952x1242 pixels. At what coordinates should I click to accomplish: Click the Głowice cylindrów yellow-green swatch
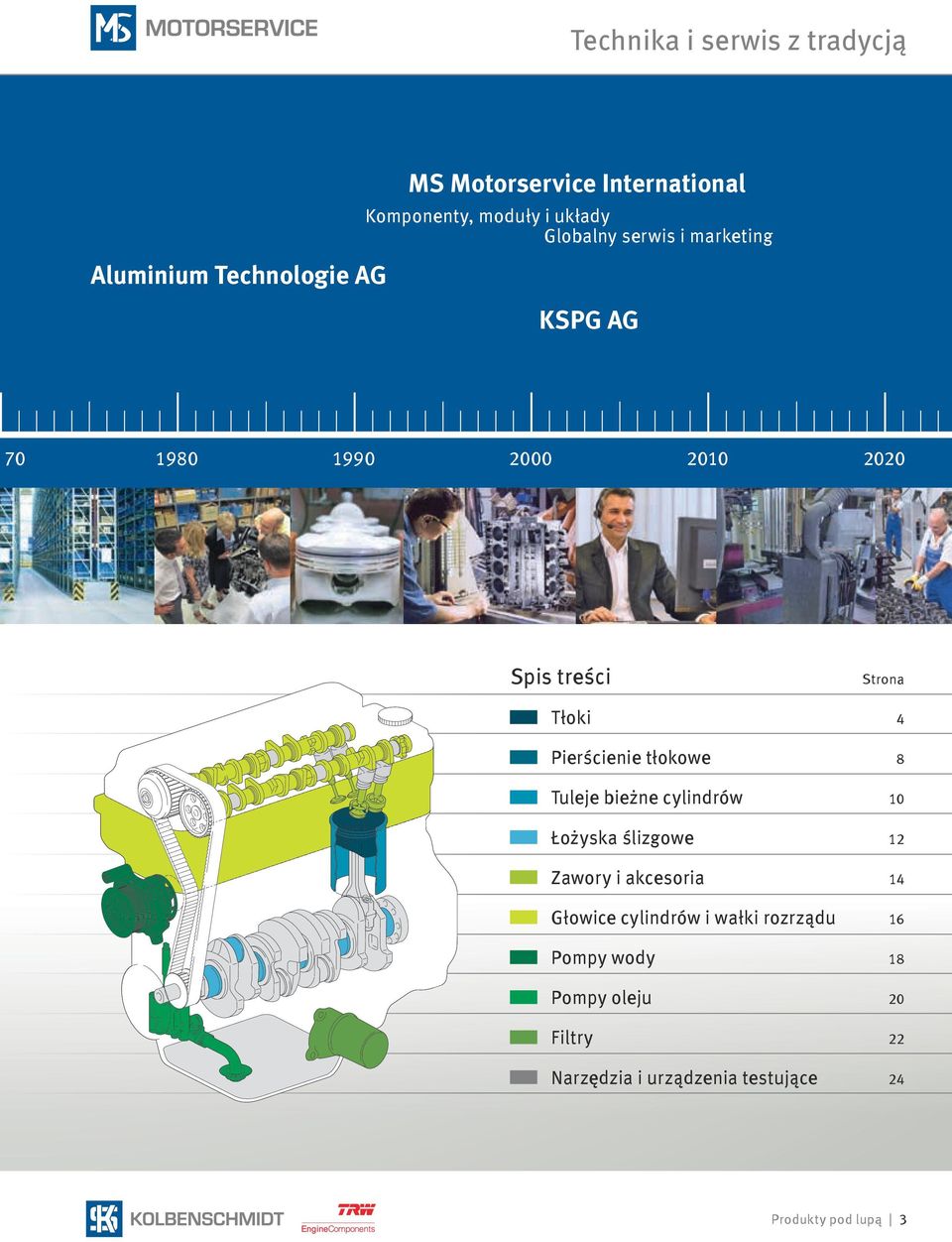tap(523, 918)
